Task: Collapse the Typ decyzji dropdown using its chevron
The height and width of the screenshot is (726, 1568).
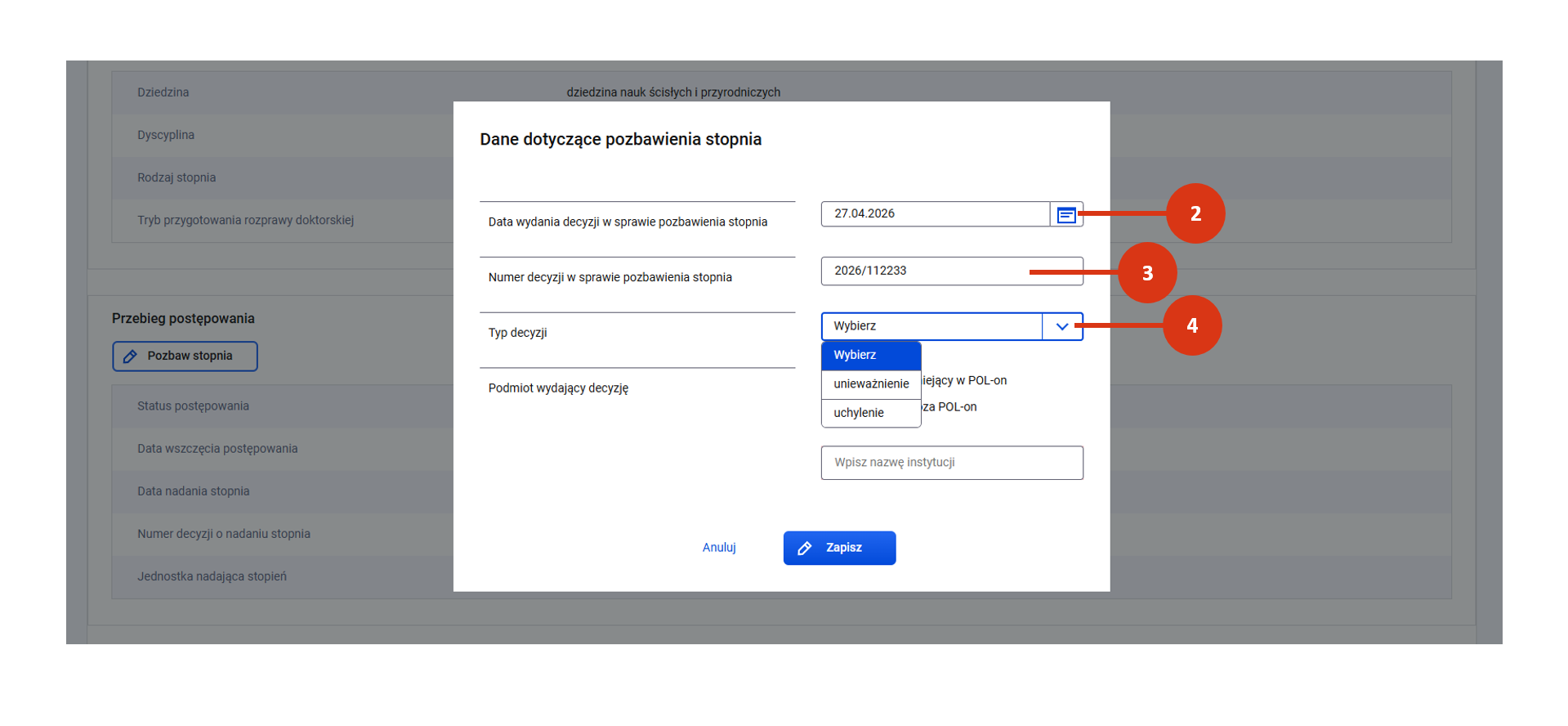Action: pyautogui.click(x=1061, y=326)
